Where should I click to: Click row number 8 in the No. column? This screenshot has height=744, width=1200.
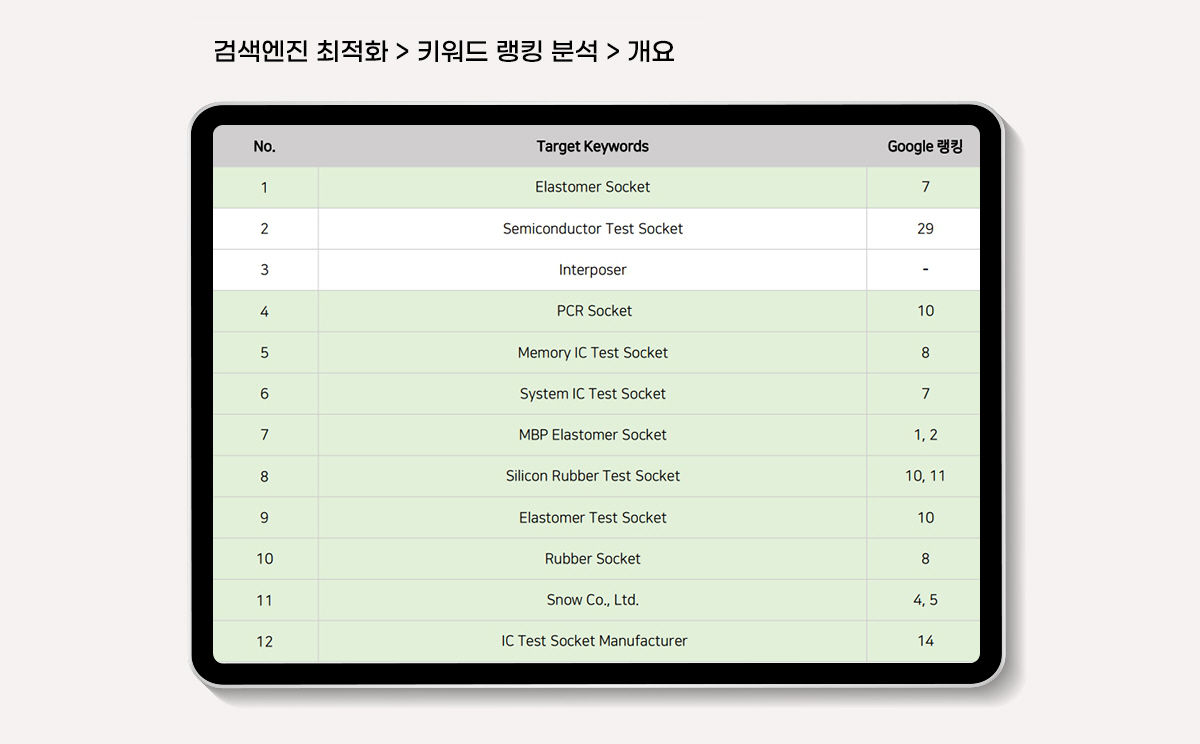coord(264,476)
